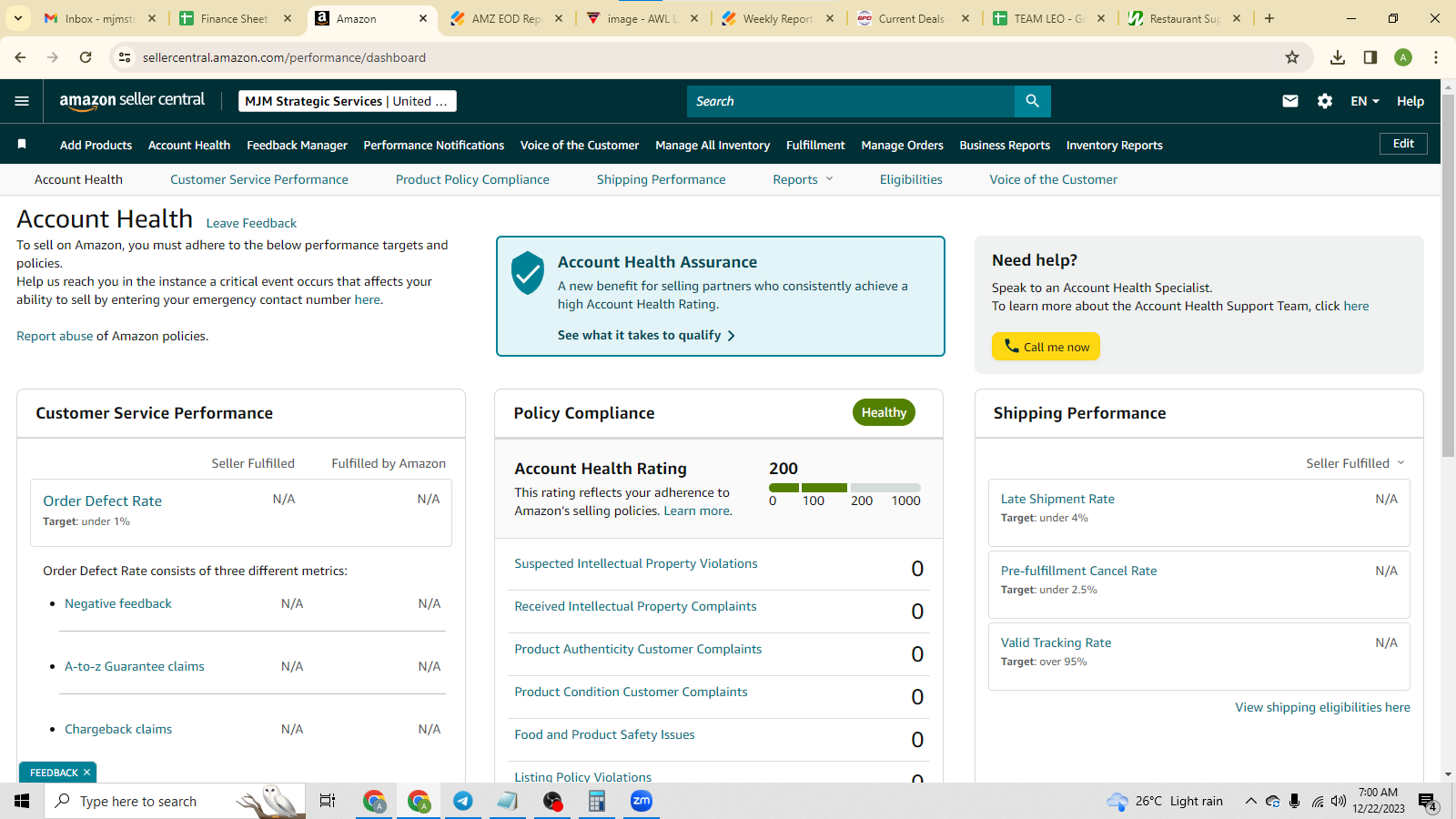The image size is (1456, 819).
Task: Open the EN language dropdown
Action: point(1365,101)
